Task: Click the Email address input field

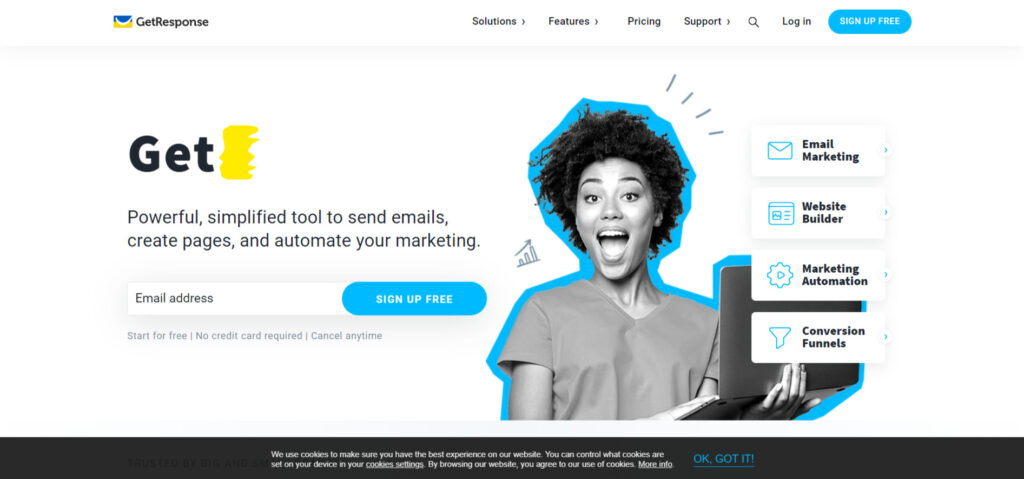Action: point(234,299)
